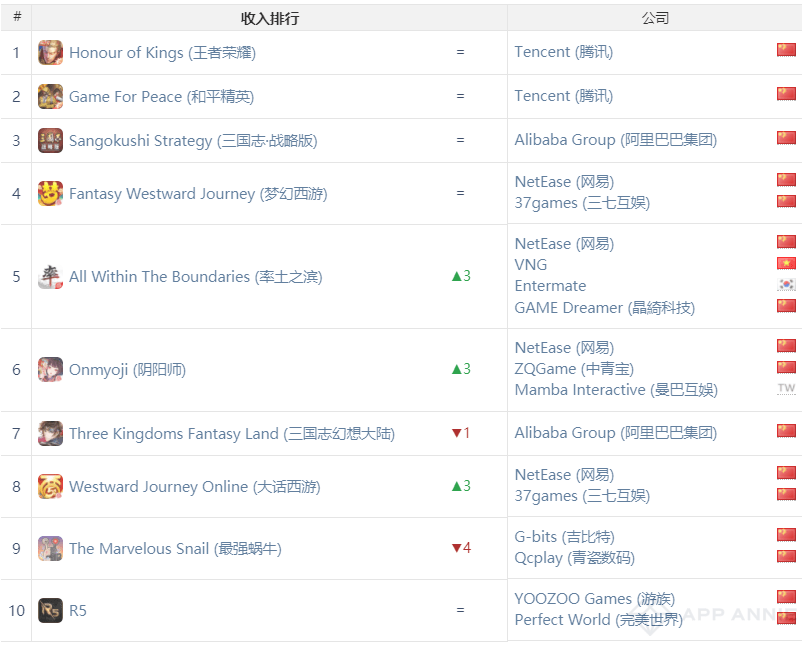Click The Marvelous Snail app icon
Viewport: 804px width, 647px height.
pyautogui.click(x=50, y=549)
